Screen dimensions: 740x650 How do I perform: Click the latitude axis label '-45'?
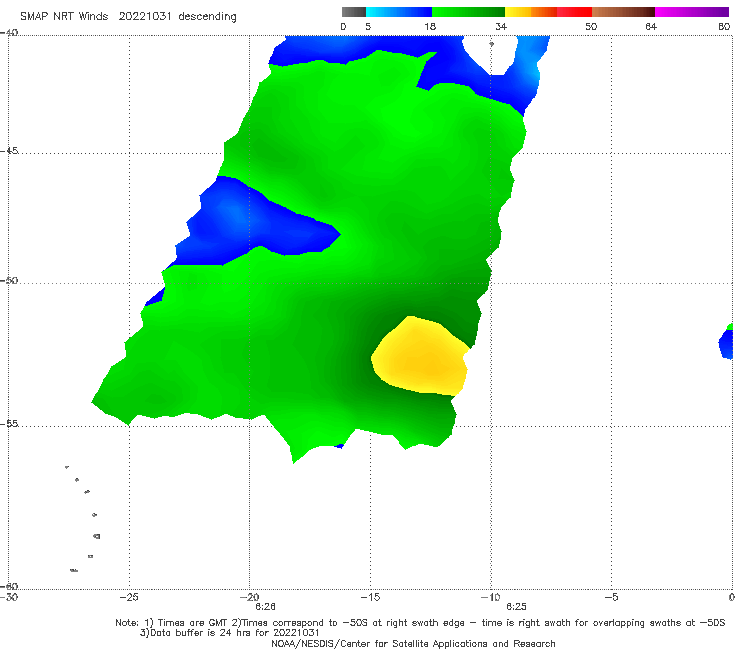coord(9,151)
